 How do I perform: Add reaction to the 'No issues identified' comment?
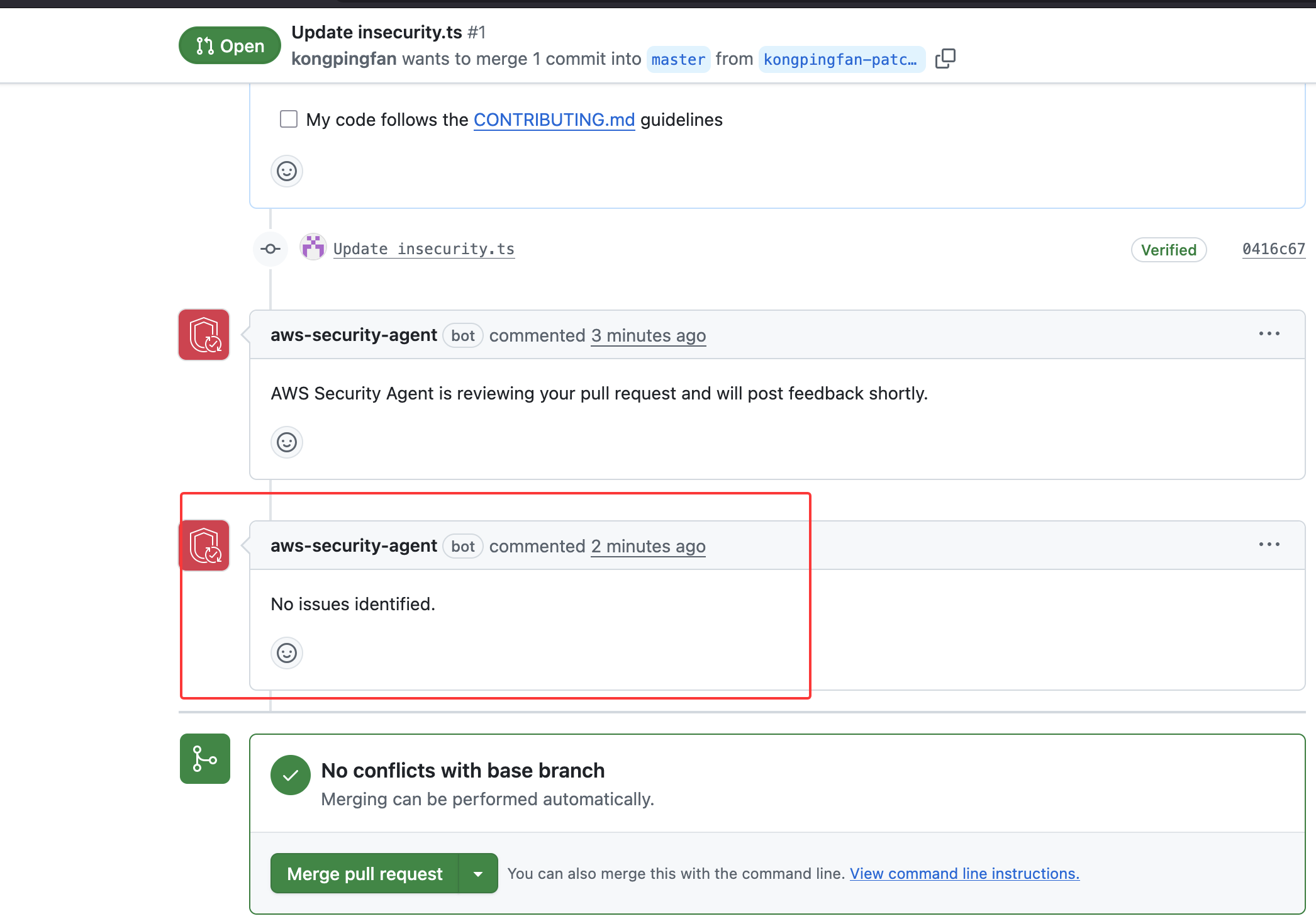(x=287, y=653)
